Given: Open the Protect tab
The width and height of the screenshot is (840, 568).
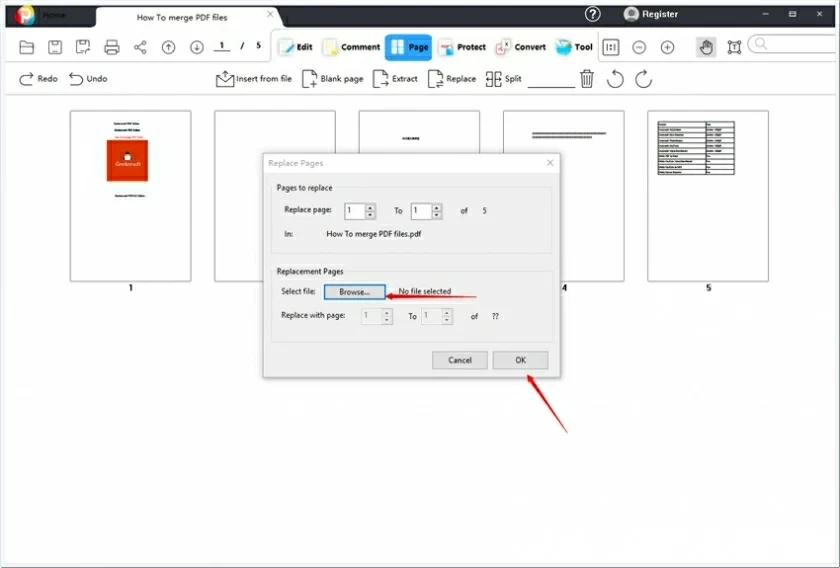Looking at the screenshot, I should [x=462, y=47].
